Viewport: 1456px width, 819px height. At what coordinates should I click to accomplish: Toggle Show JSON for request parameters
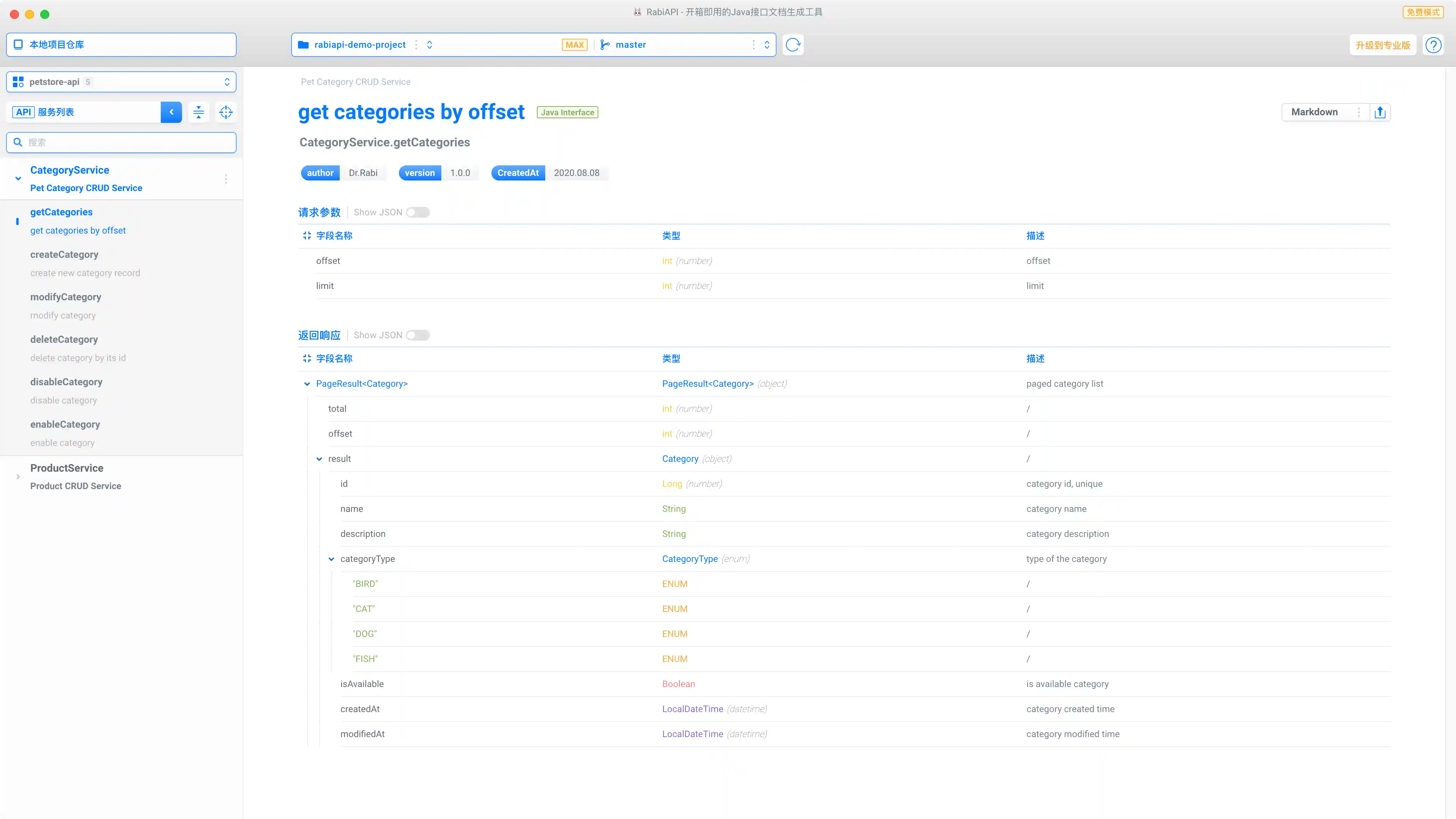click(418, 212)
